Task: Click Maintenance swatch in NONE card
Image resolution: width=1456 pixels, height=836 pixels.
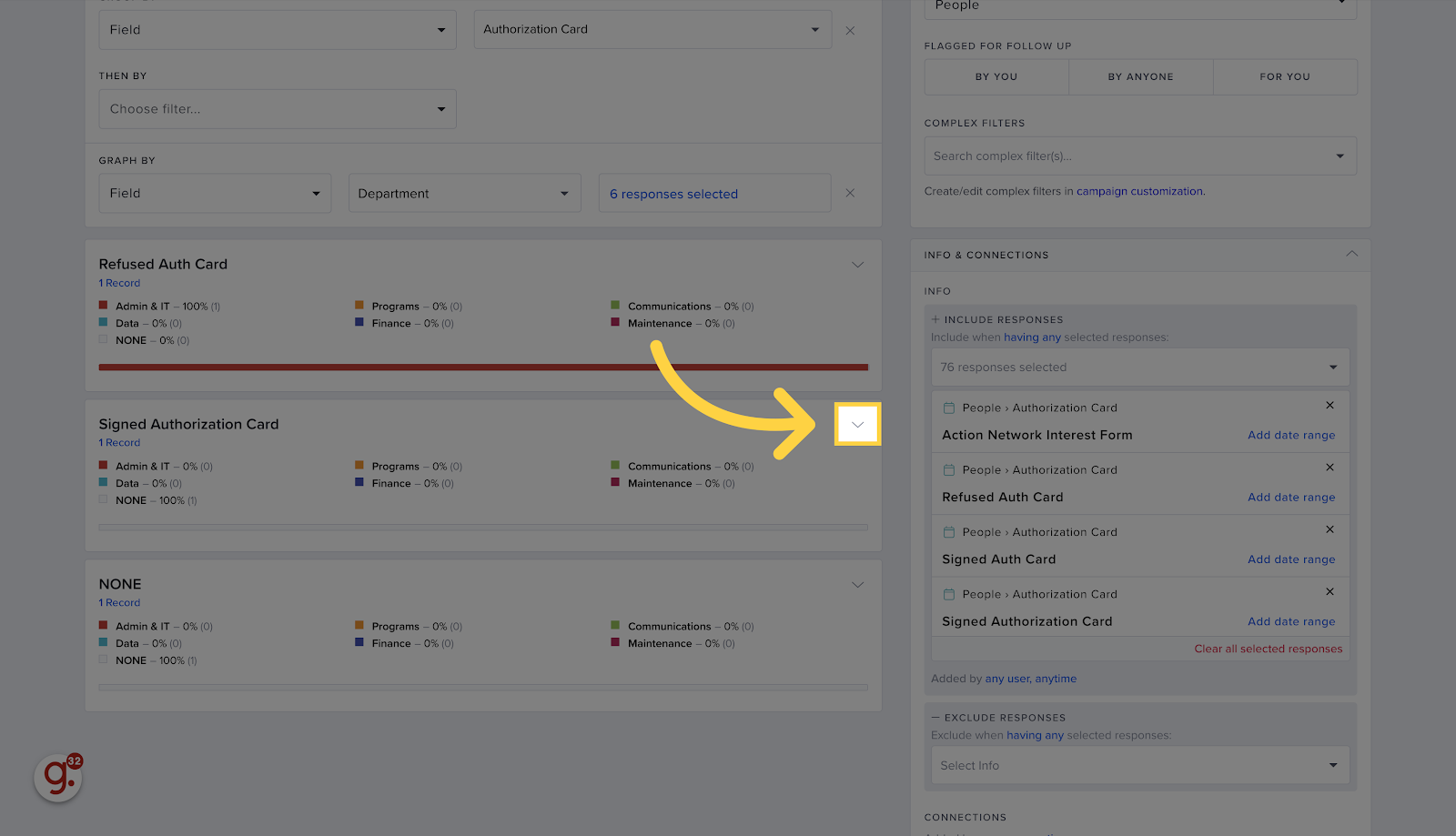Action: pyautogui.click(x=615, y=643)
